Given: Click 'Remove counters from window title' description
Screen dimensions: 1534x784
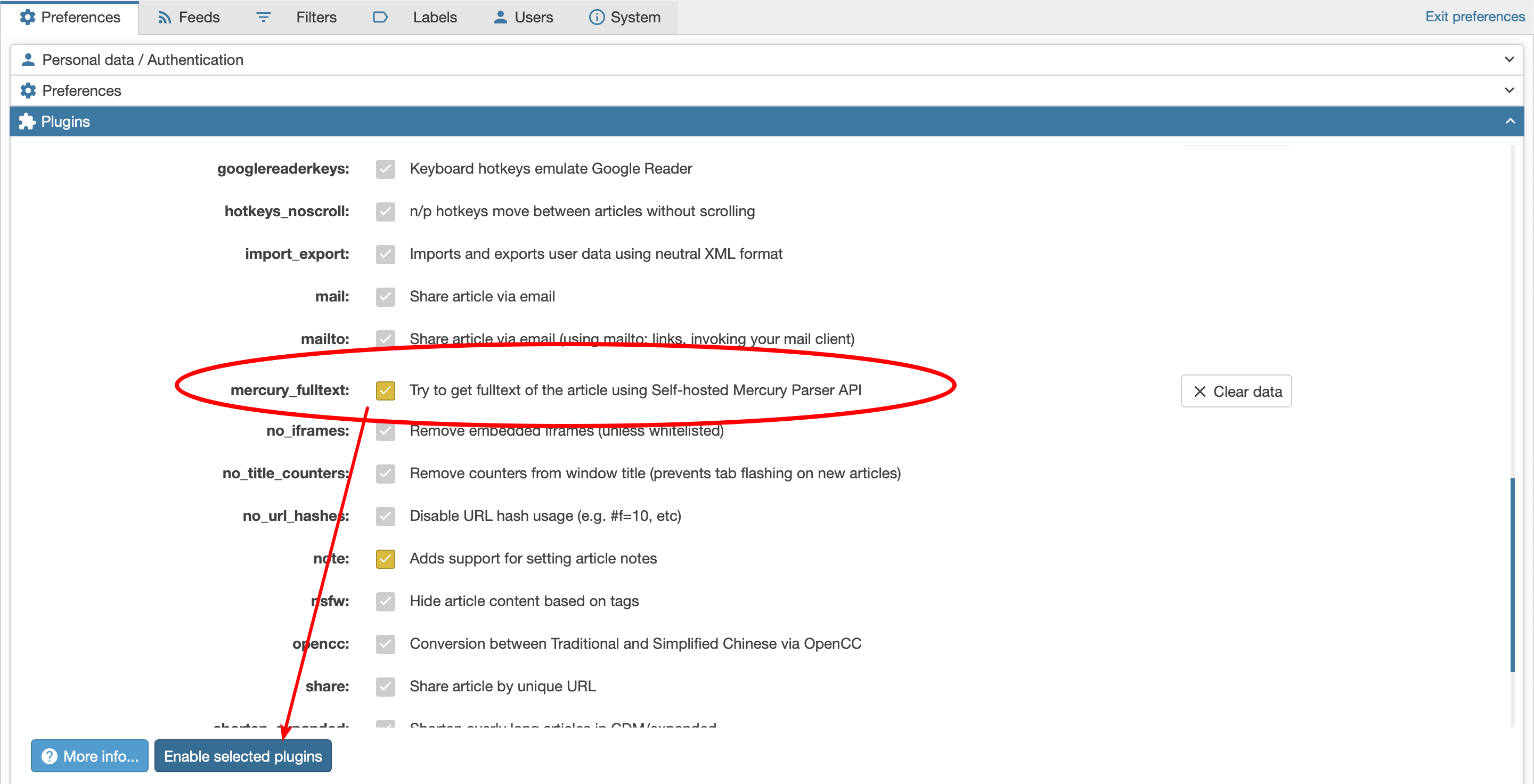Looking at the screenshot, I should pos(655,473).
